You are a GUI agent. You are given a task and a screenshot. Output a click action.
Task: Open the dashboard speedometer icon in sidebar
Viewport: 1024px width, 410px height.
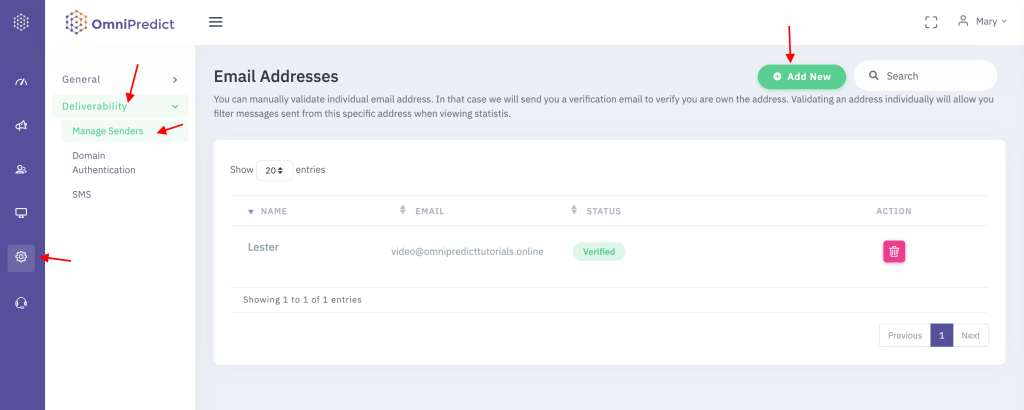pyautogui.click(x=21, y=82)
